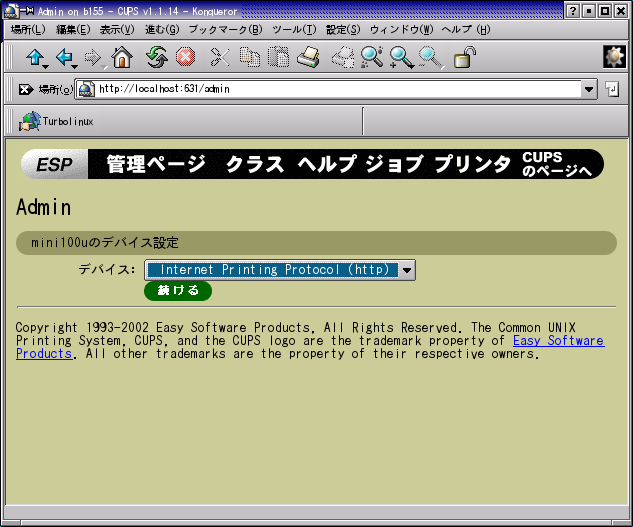The height and width of the screenshot is (527, 633).
Task: Click the デバイス: label
Action: pyautogui.click(x=107, y=269)
